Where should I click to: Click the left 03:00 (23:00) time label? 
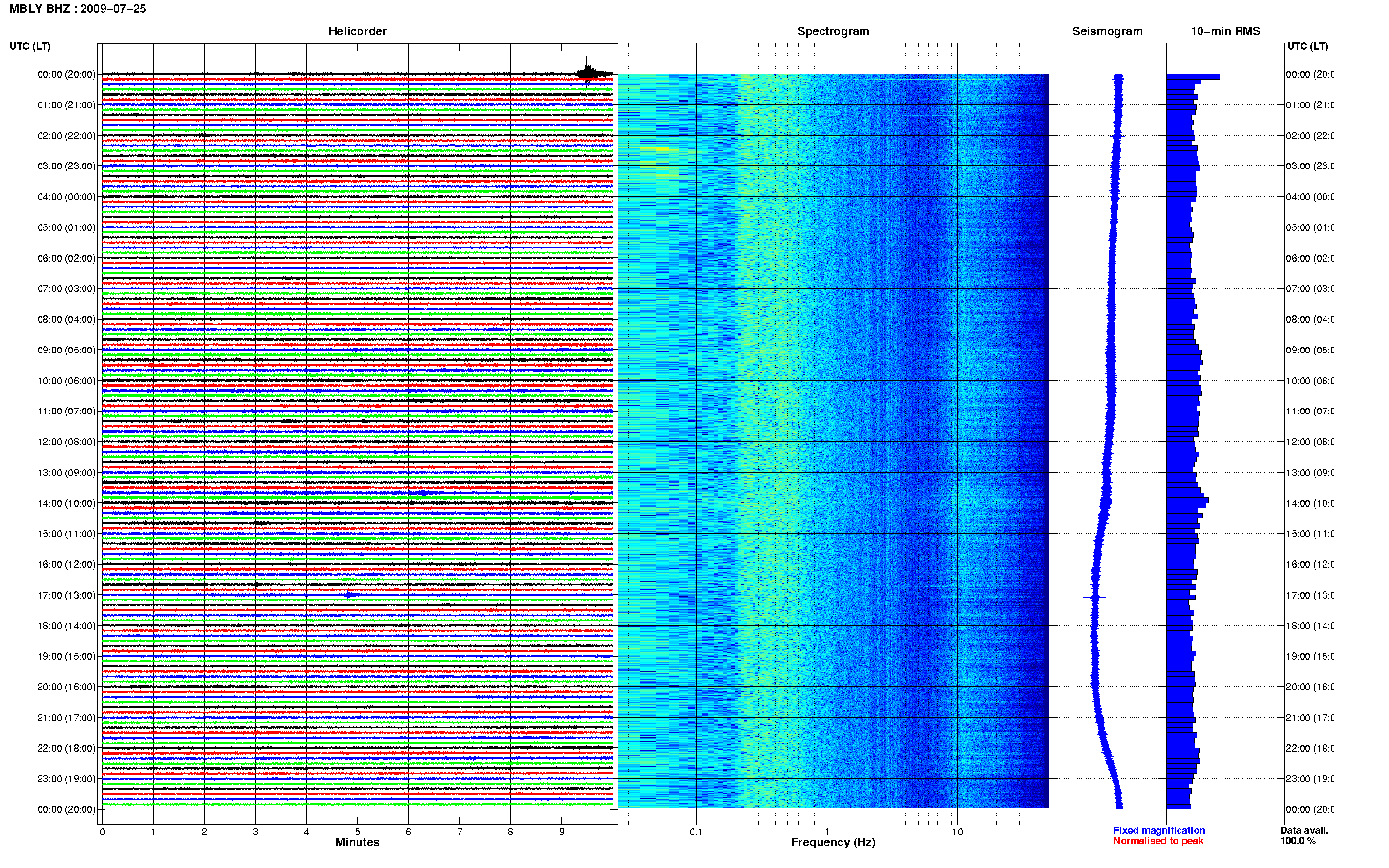(66, 166)
